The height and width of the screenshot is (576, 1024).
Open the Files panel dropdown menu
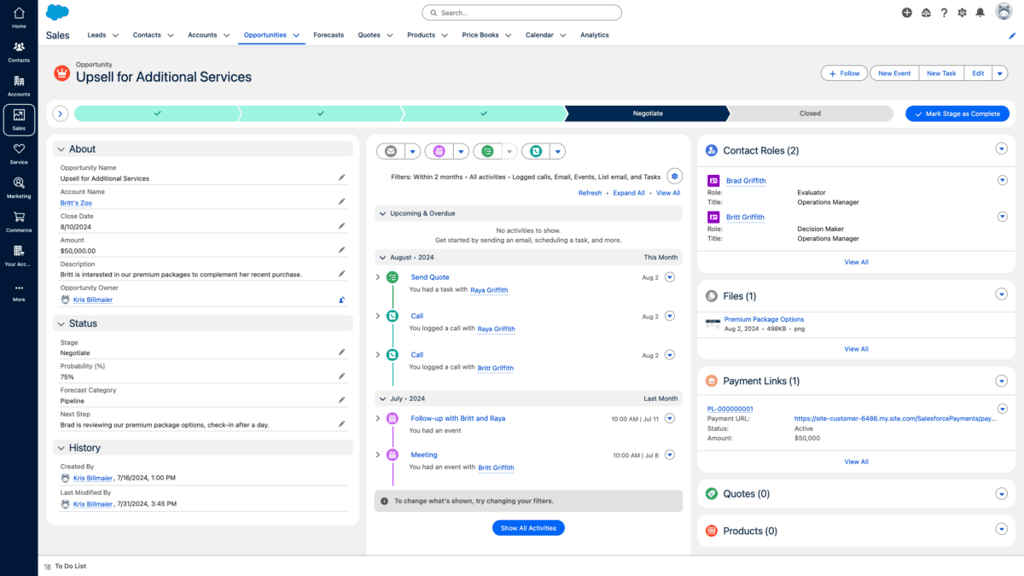click(x=1001, y=295)
